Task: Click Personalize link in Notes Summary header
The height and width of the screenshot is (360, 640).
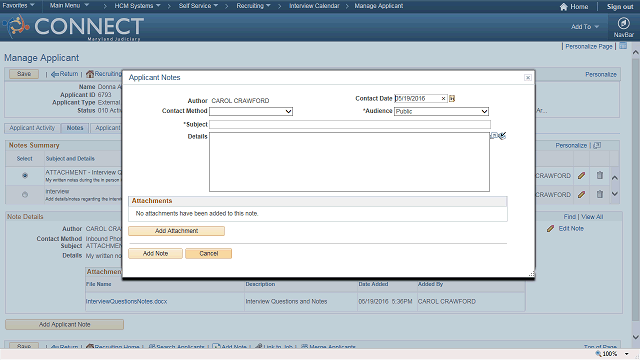Action: (x=571, y=145)
